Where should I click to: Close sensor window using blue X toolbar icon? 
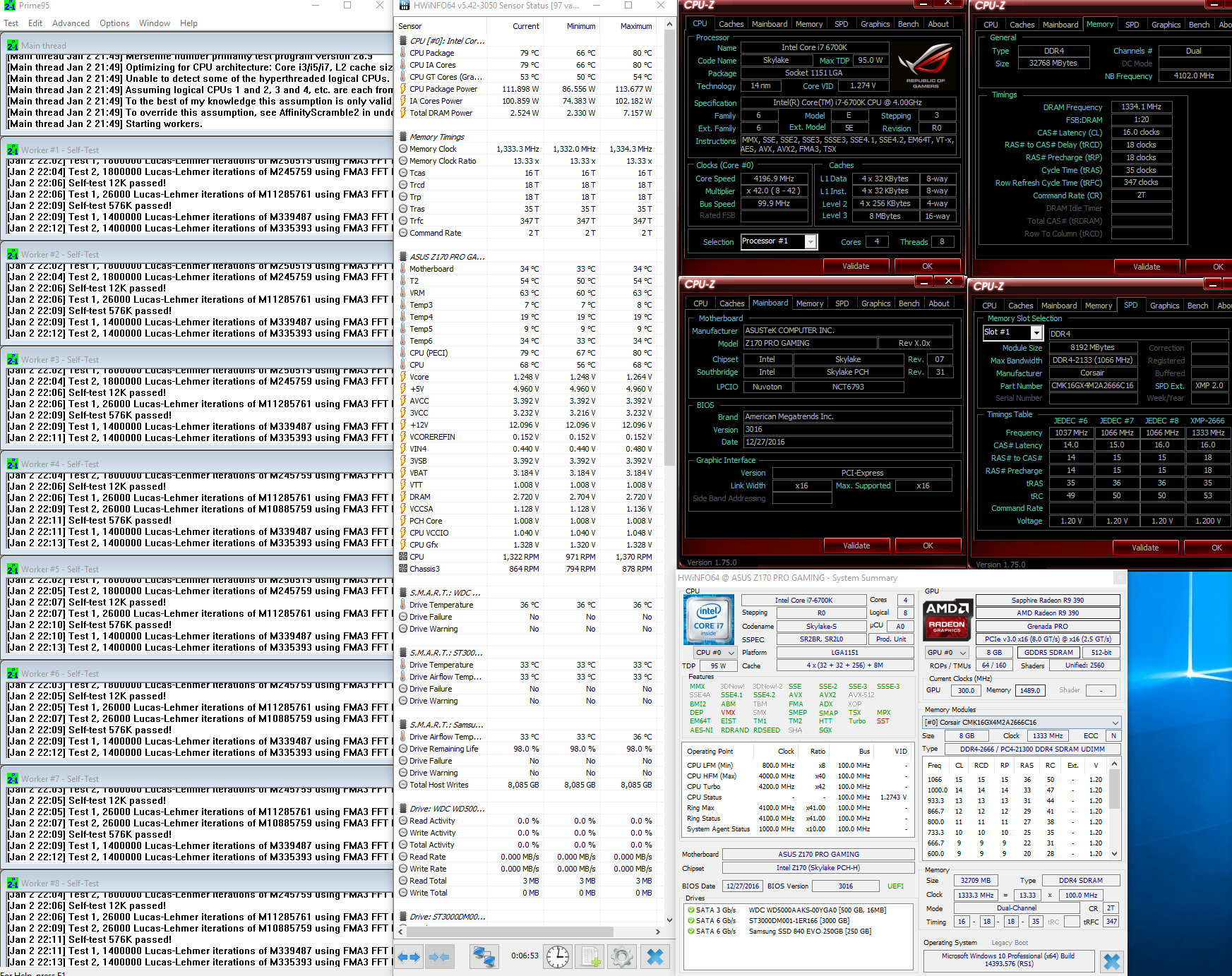coord(654,957)
